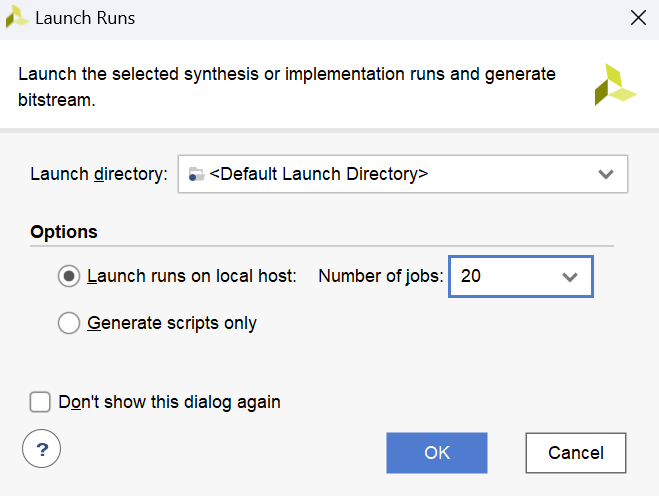Open the Number of jobs dropdown arrow
Screen dimensions: 659x496
pyautogui.click(x=570, y=277)
